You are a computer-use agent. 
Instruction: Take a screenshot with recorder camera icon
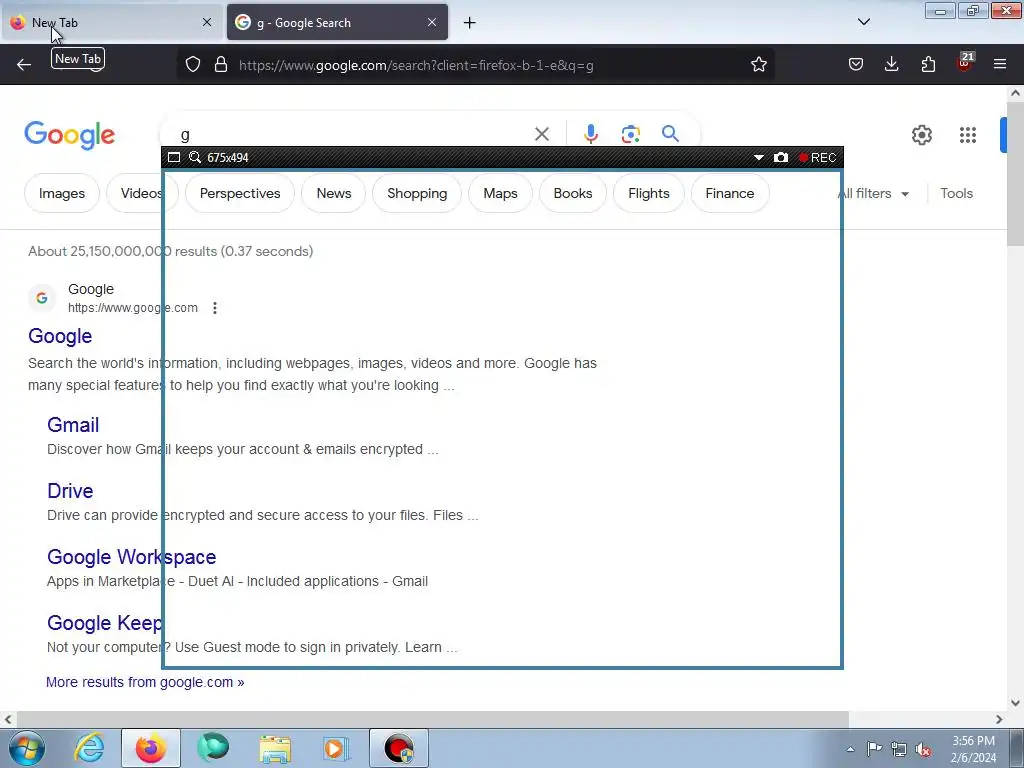click(x=780, y=157)
